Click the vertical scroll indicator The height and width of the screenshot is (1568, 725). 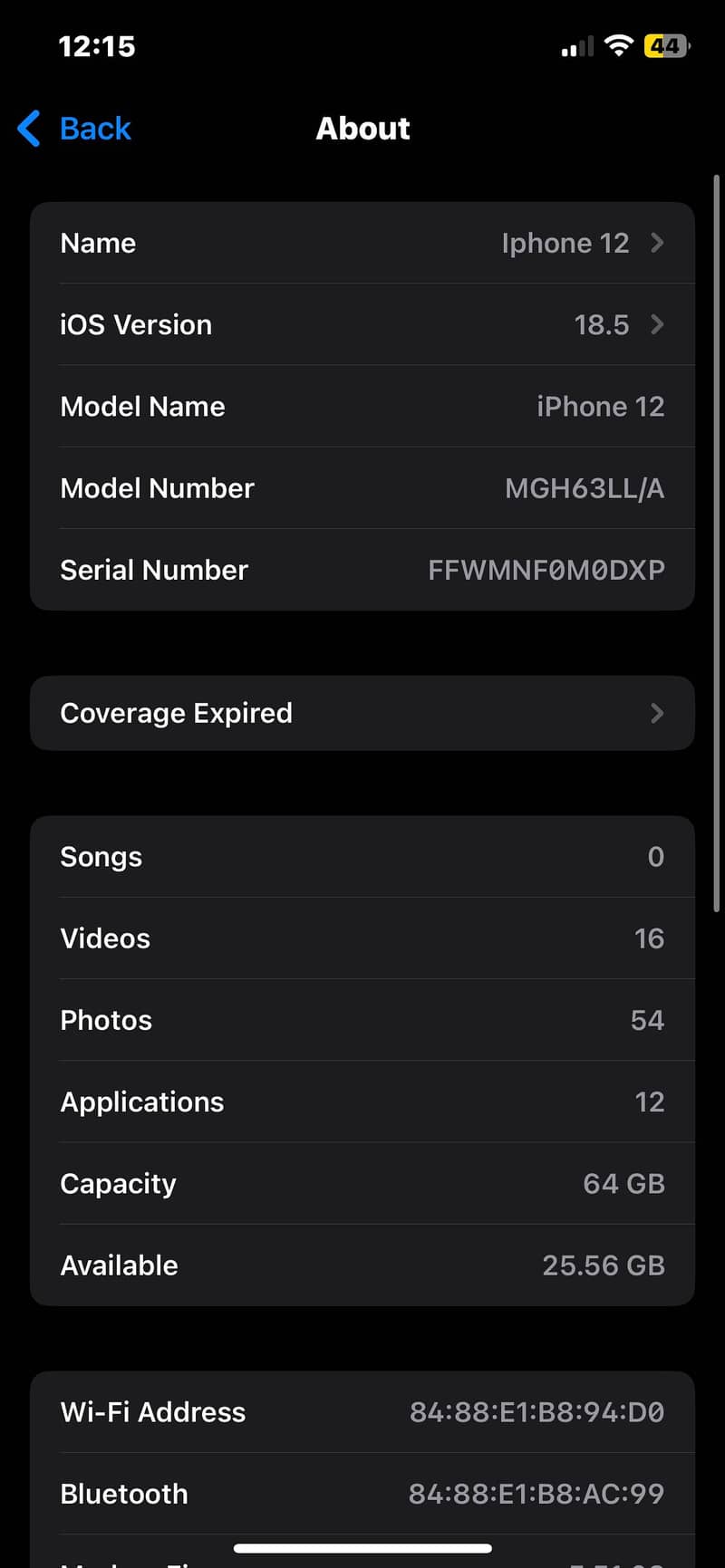pos(716,544)
